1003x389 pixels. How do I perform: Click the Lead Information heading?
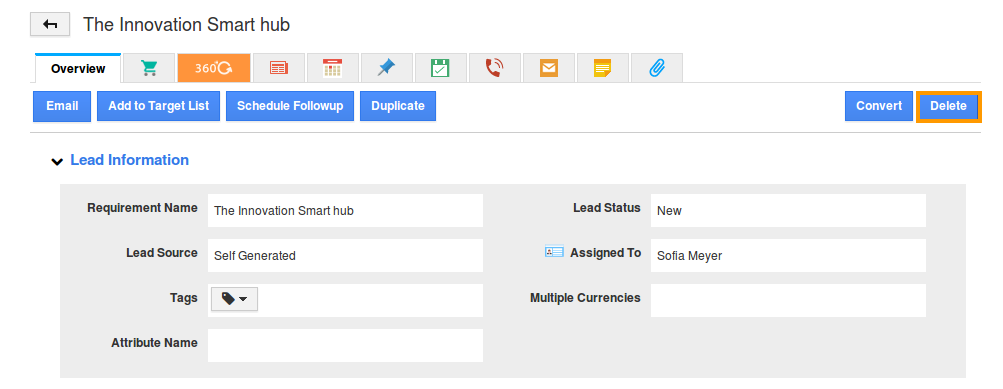129,160
